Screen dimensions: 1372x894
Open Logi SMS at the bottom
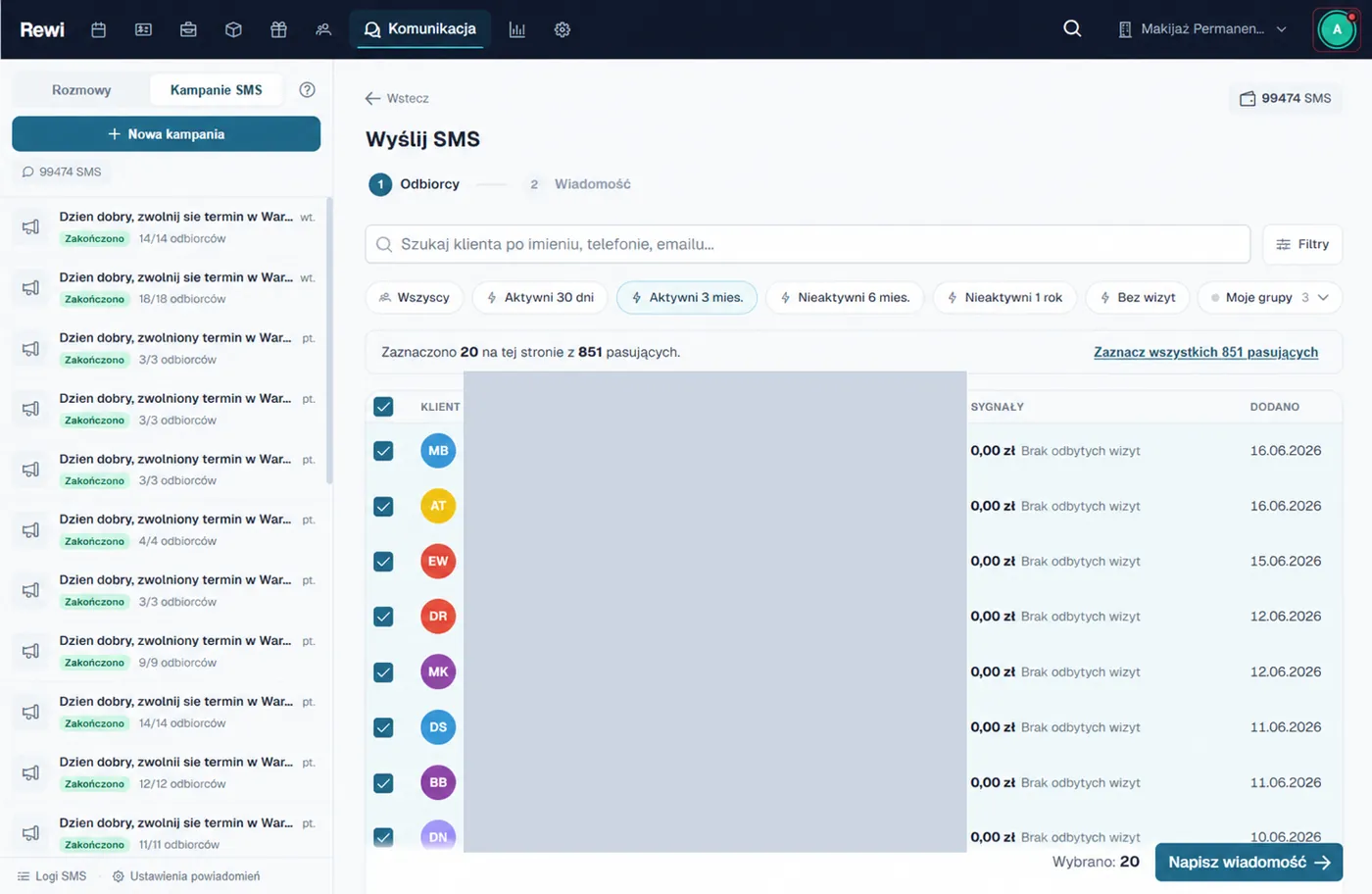click(x=52, y=876)
